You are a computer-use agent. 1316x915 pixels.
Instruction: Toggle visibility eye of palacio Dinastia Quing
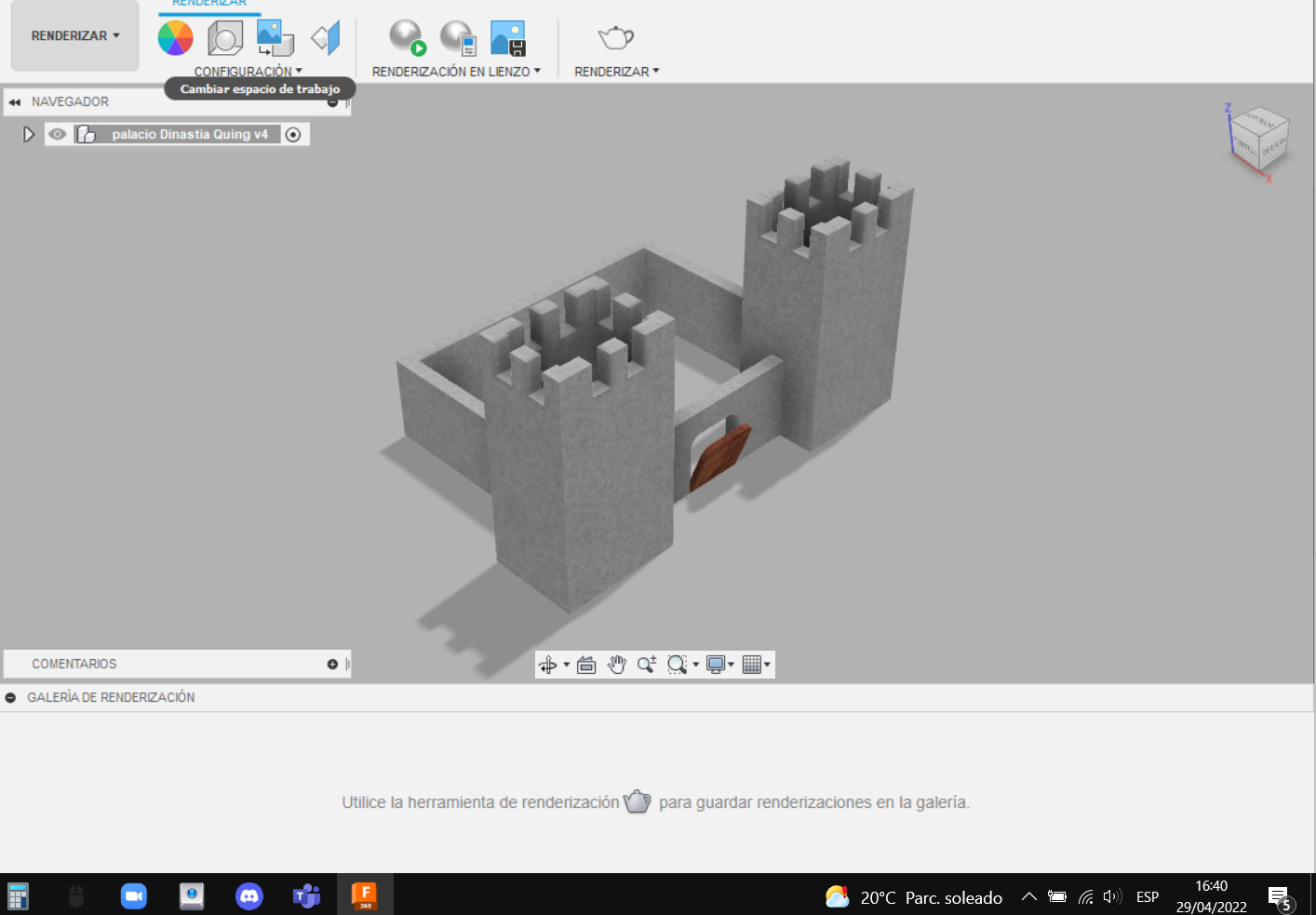[x=58, y=134]
